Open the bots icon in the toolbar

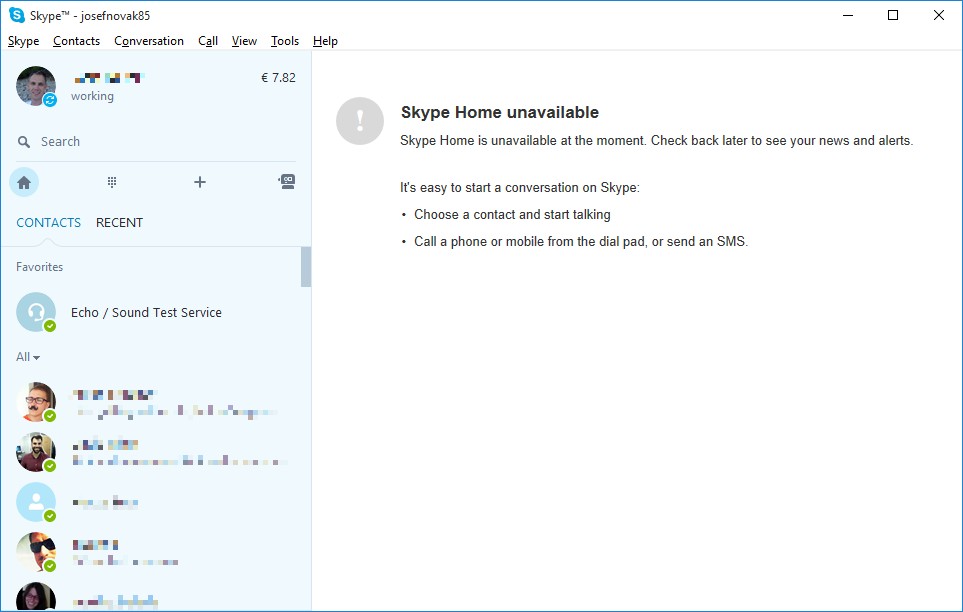click(287, 181)
